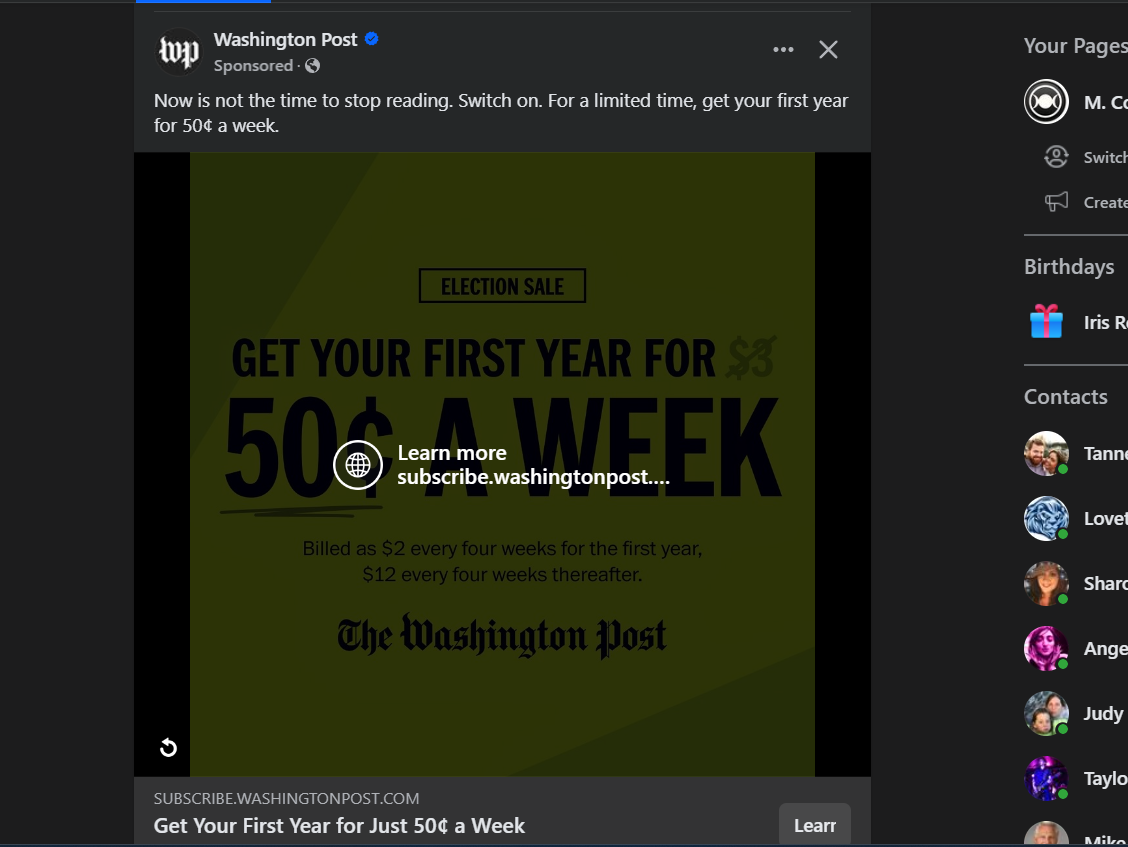Click the blue verified badge beside Washington Post
This screenshot has width=1128, height=847.
(x=371, y=39)
